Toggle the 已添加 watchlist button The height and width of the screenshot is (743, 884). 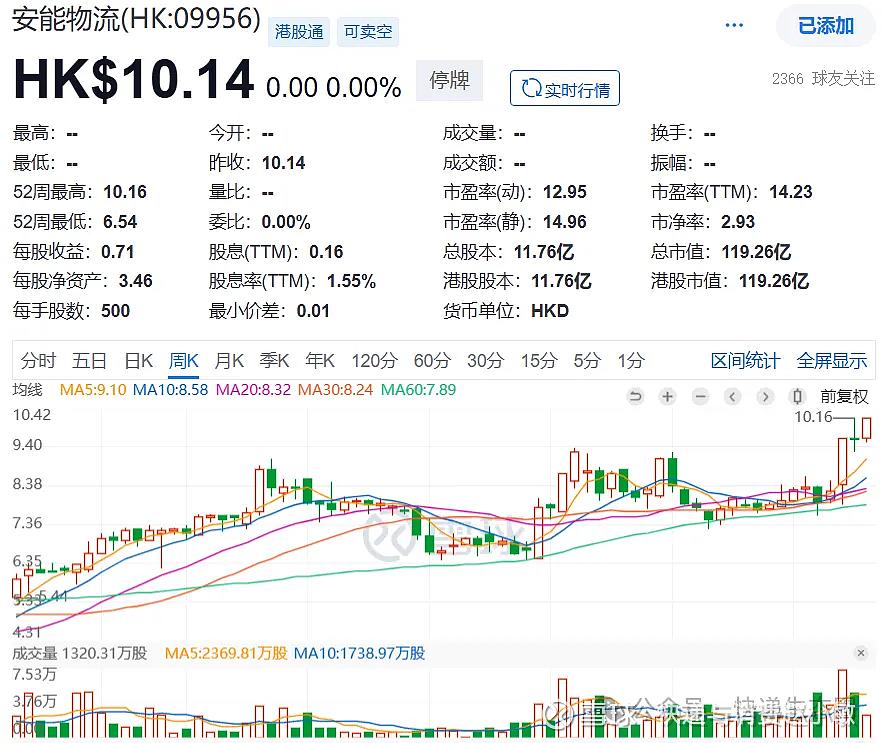(x=826, y=26)
